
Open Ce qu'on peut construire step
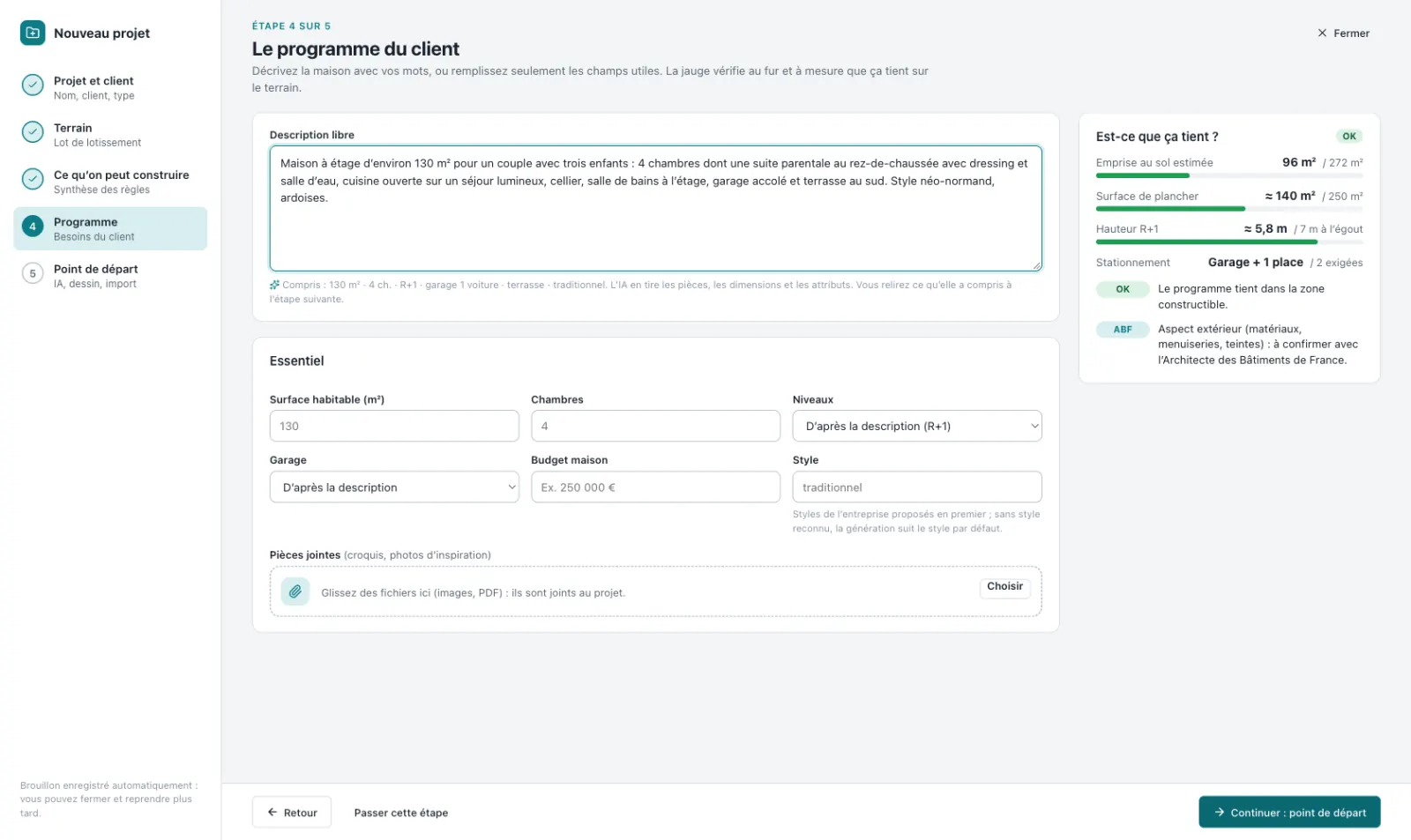[110, 182]
